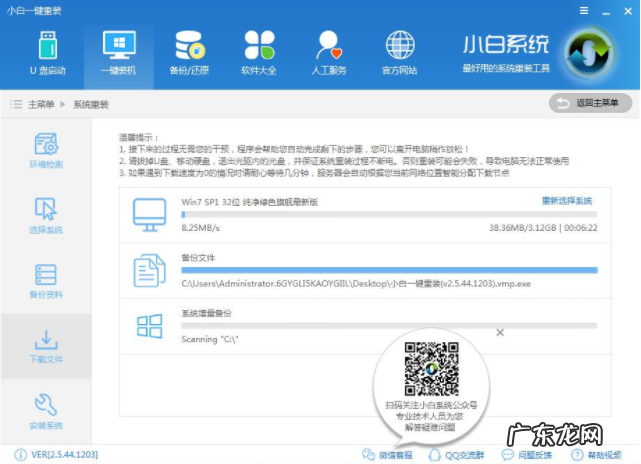641x464 pixels.
Task: Click the monitor icon beside Win7 SP1
Action: [x=150, y=215]
